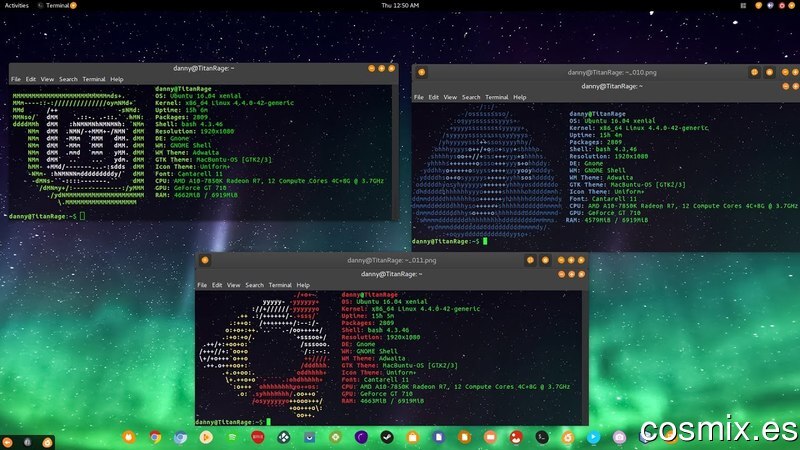Click left orange button of _010.png window
800x450 pixels.
(421, 72)
